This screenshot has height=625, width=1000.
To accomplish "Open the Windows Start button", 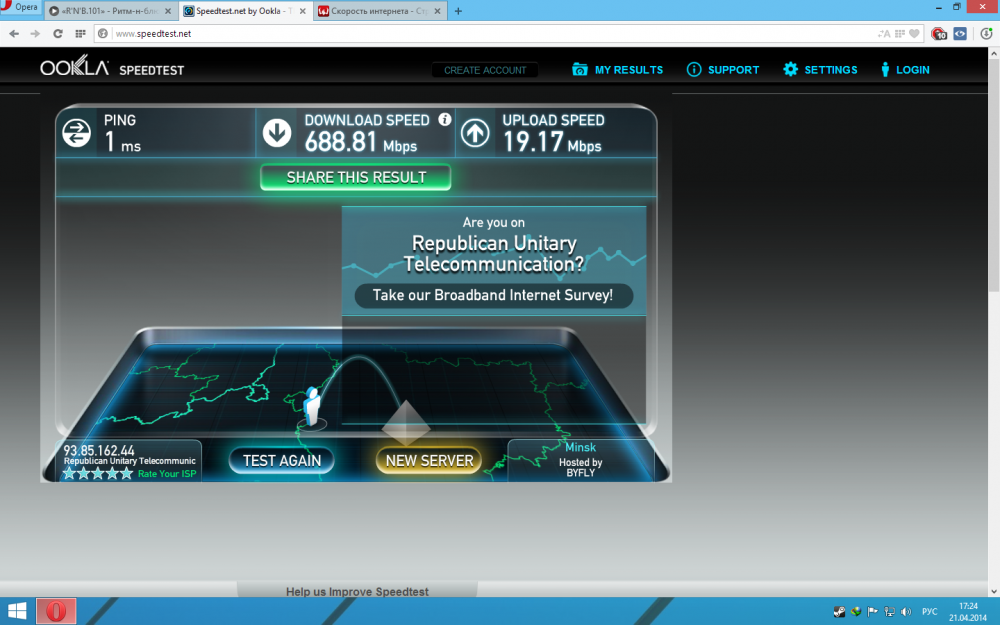I will pos(17,612).
